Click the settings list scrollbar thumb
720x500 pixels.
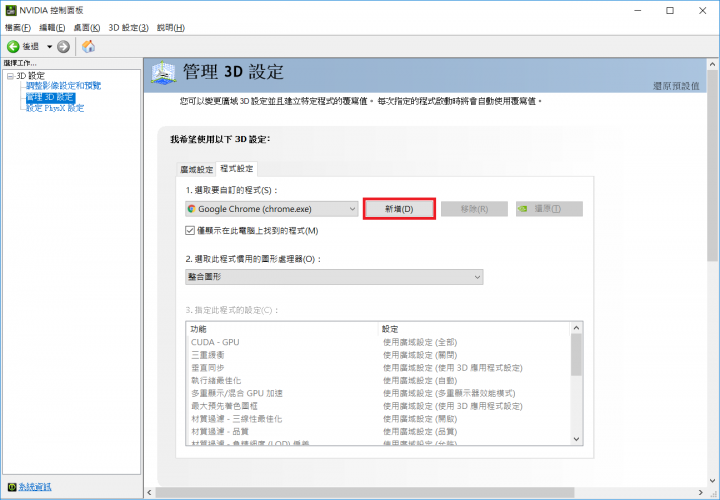click(x=576, y=355)
